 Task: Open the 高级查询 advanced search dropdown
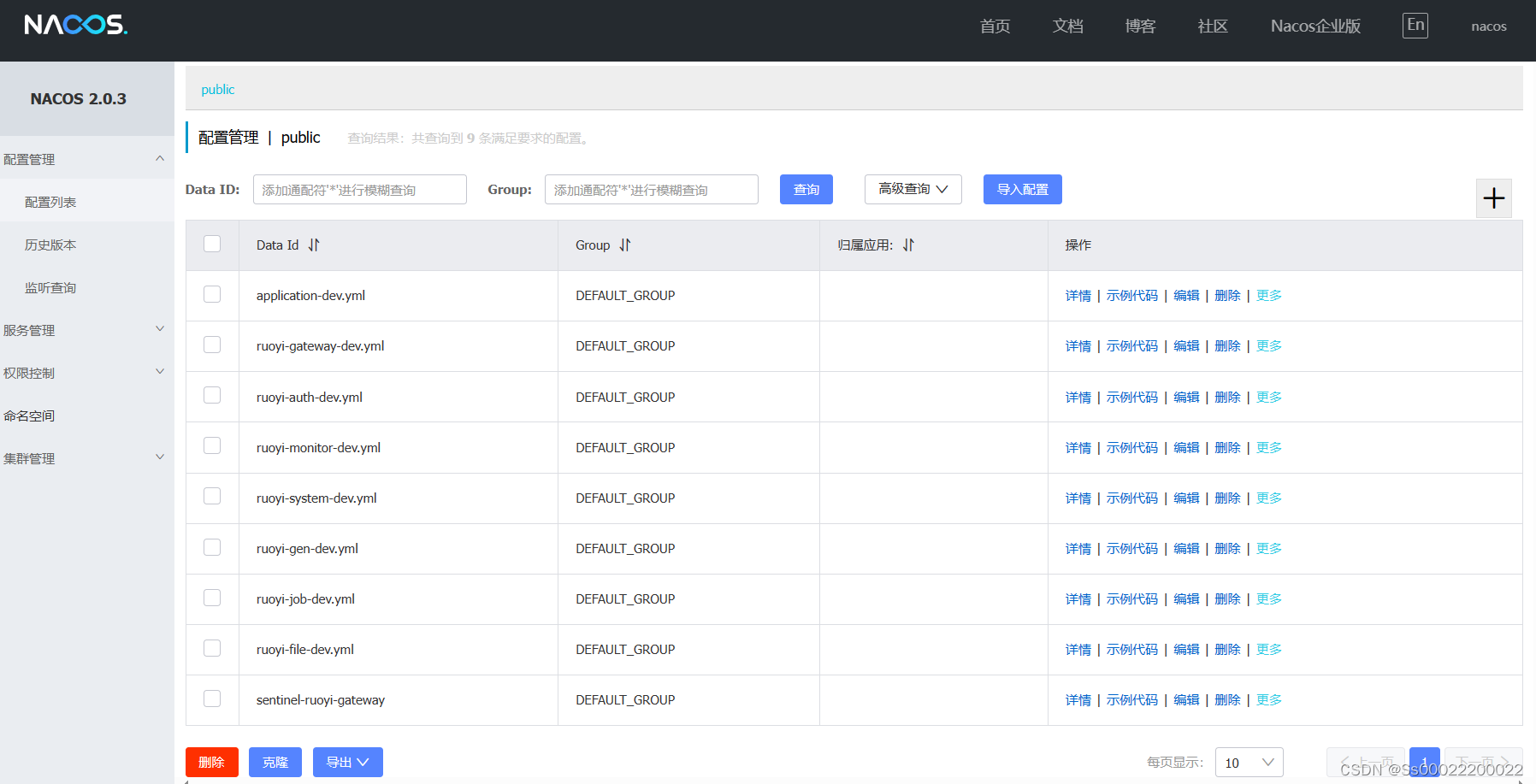913,189
